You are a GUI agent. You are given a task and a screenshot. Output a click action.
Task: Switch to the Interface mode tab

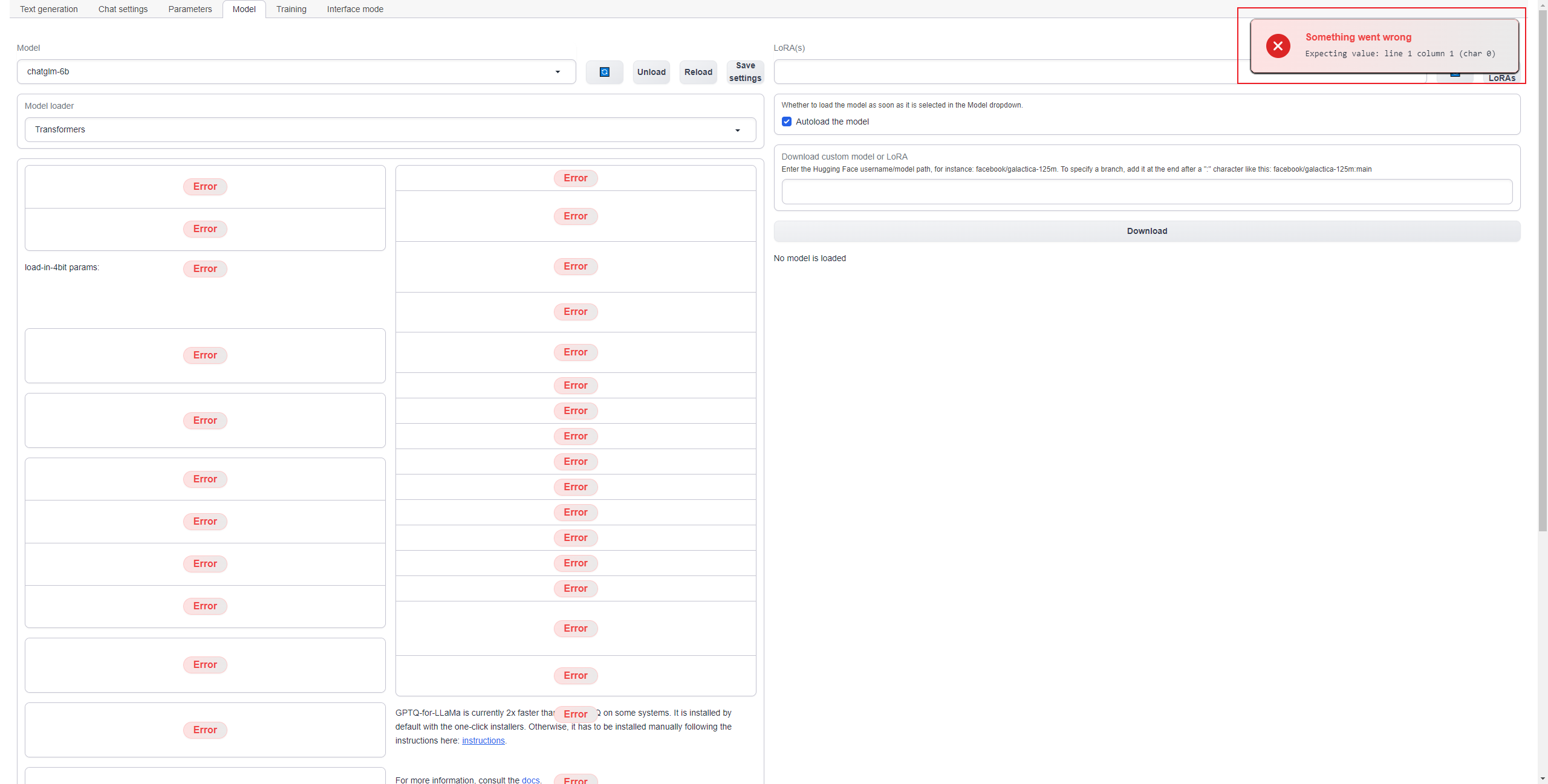pyautogui.click(x=355, y=9)
